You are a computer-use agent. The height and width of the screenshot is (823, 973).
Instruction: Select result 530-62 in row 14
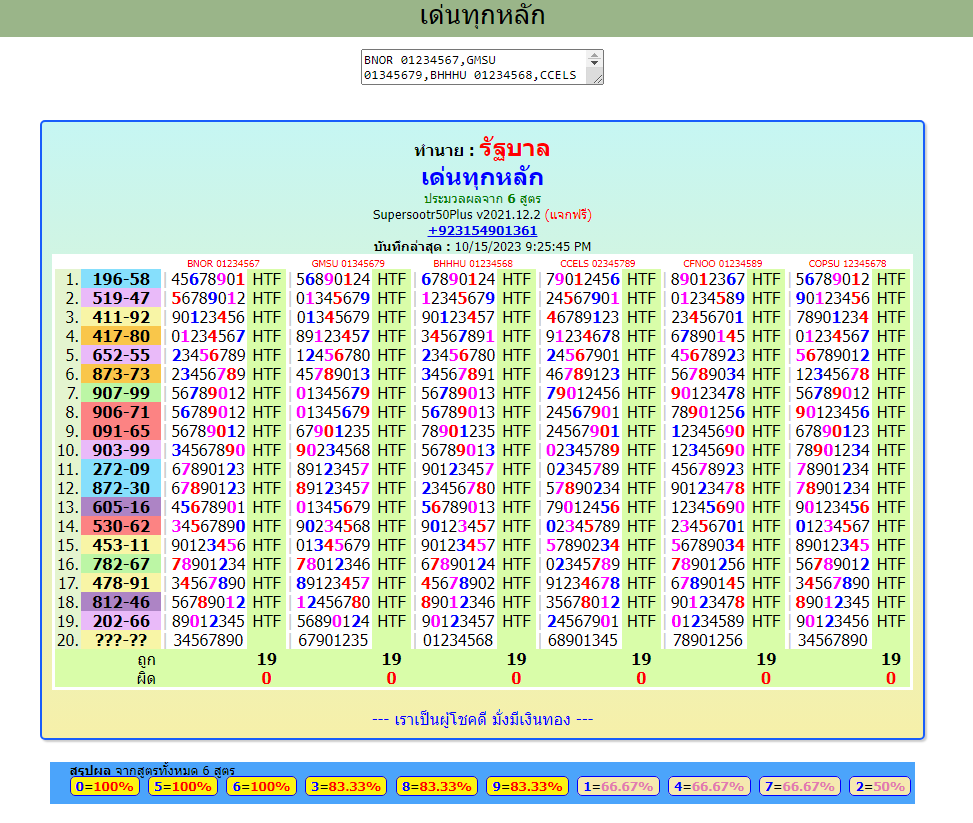pos(121,526)
